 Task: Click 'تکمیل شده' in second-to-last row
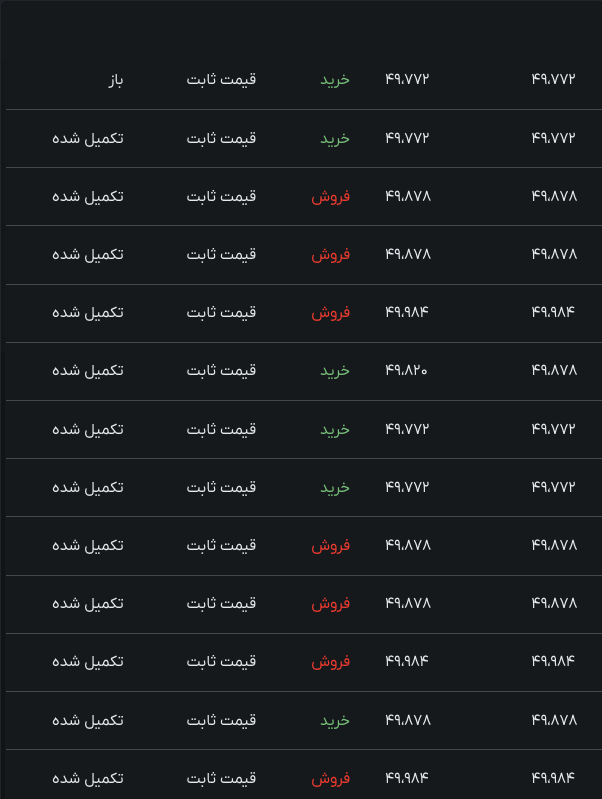[x=88, y=720]
